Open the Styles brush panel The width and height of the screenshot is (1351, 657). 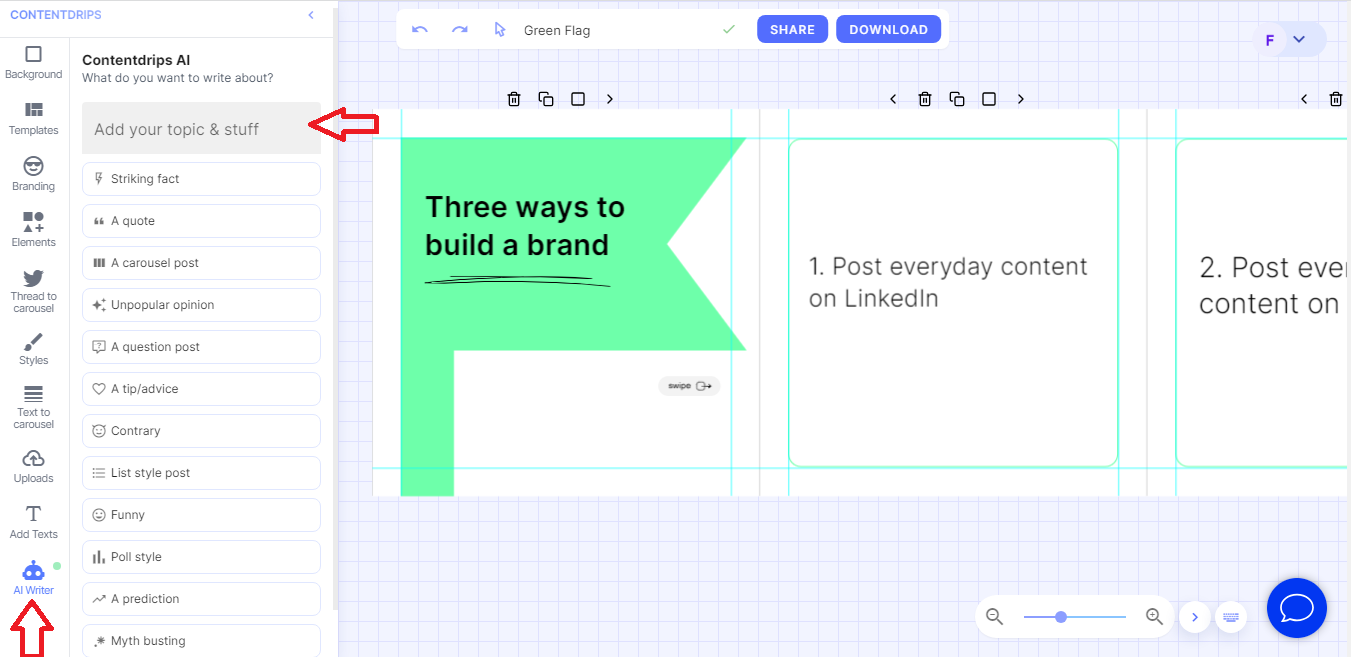coord(33,349)
